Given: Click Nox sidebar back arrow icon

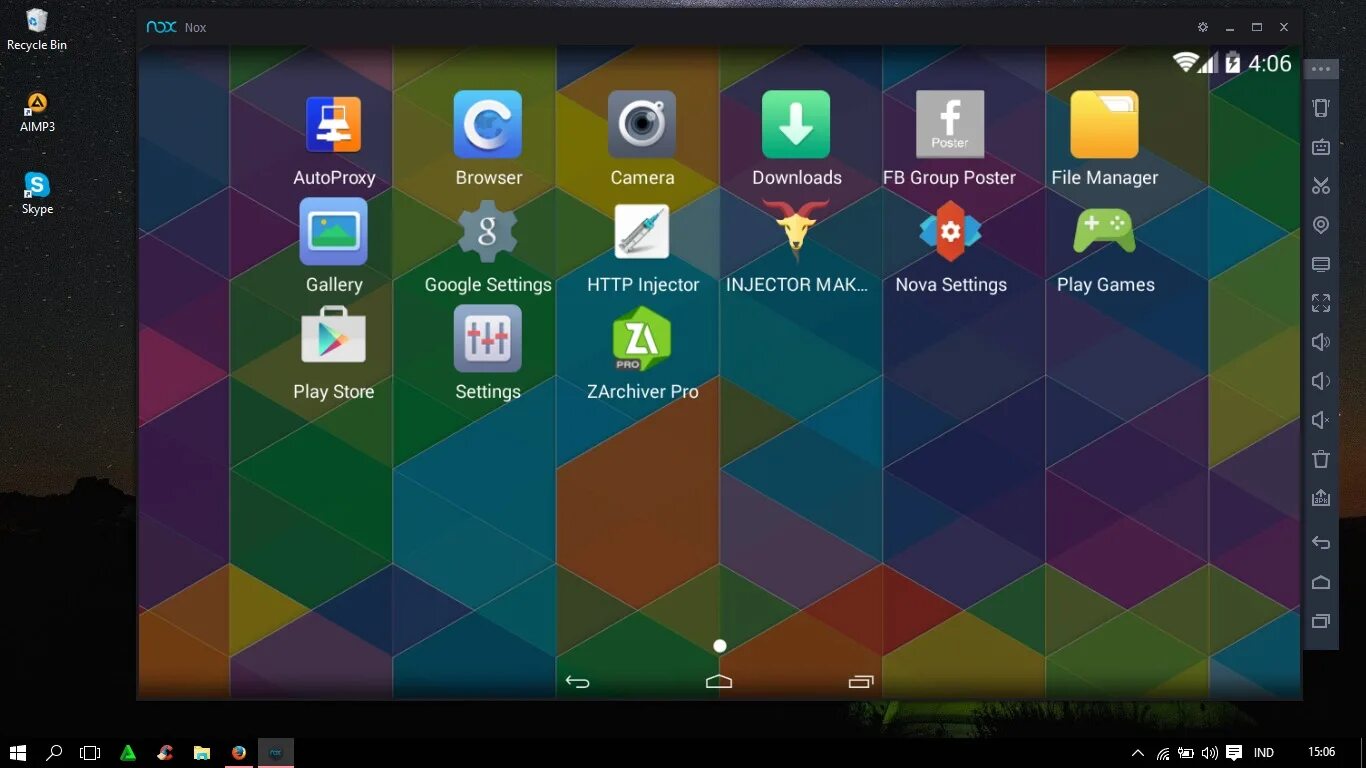Looking at the screenshot, I should [1321, 543].
